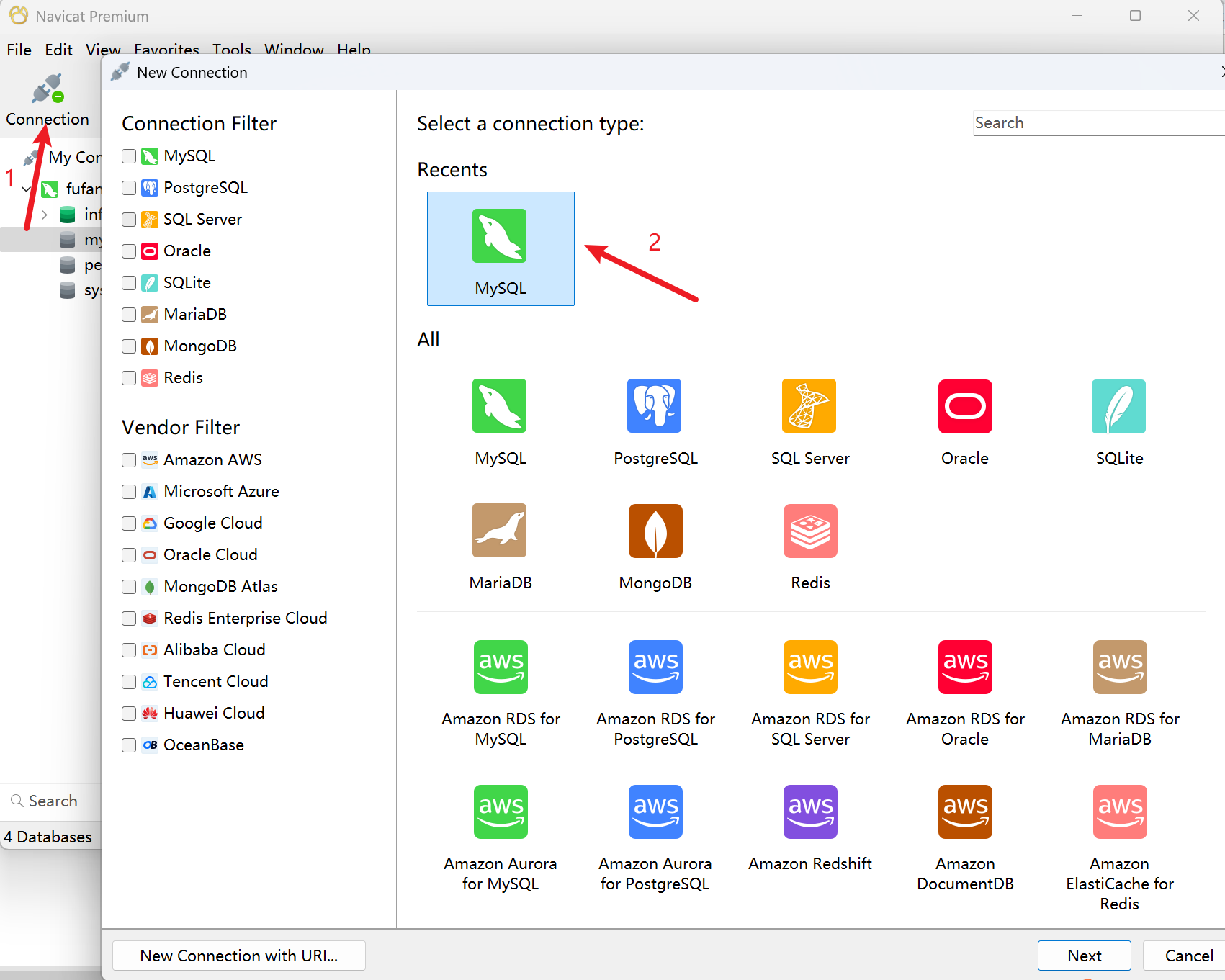Enable the Huawei Cloud vendor filter
Screen dimensions: 1225x980
[129, 714]
